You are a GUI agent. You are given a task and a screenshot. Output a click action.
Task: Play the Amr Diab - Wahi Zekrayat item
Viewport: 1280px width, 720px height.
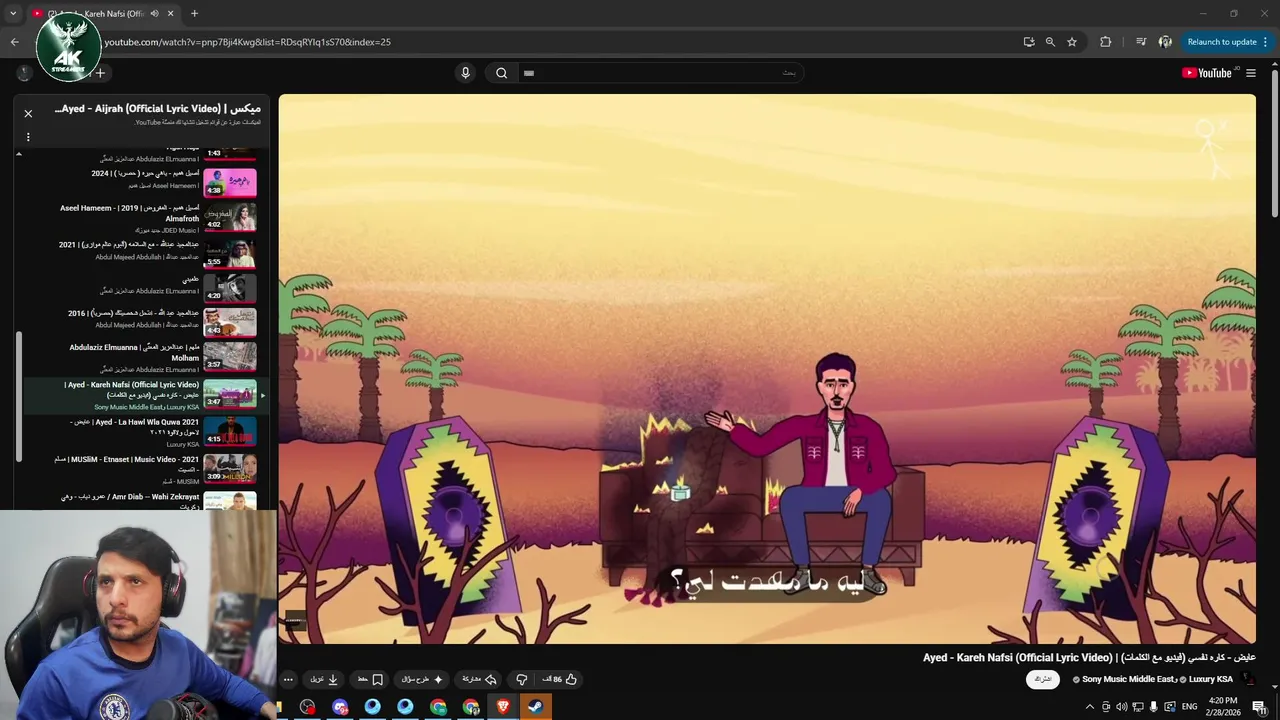(x=145, y=500)
